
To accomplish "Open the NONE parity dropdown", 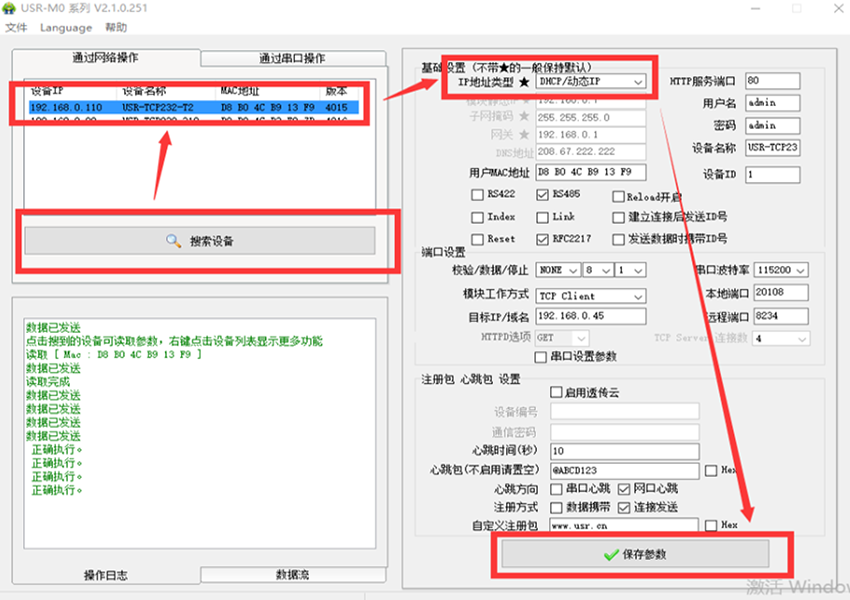I will pyautogui.click(x=558, y=270).
